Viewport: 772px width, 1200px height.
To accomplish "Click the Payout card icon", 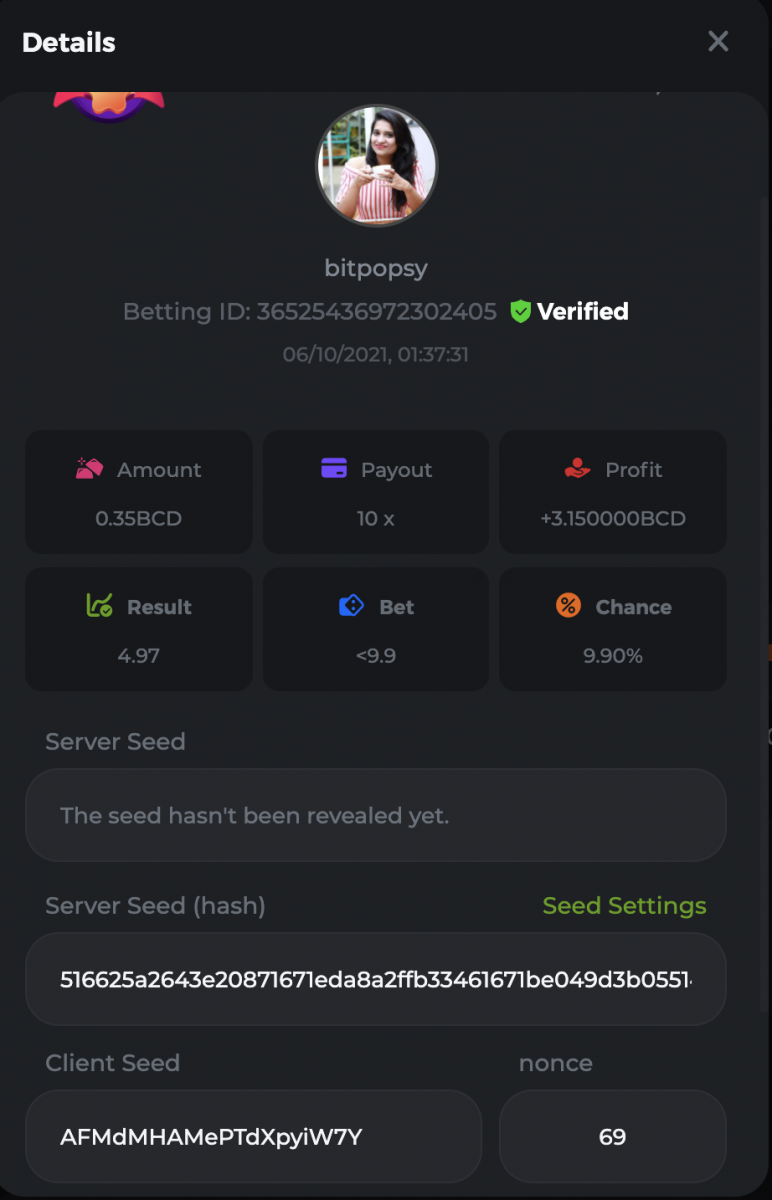I will pyautogui.click(x=334, y=468).
